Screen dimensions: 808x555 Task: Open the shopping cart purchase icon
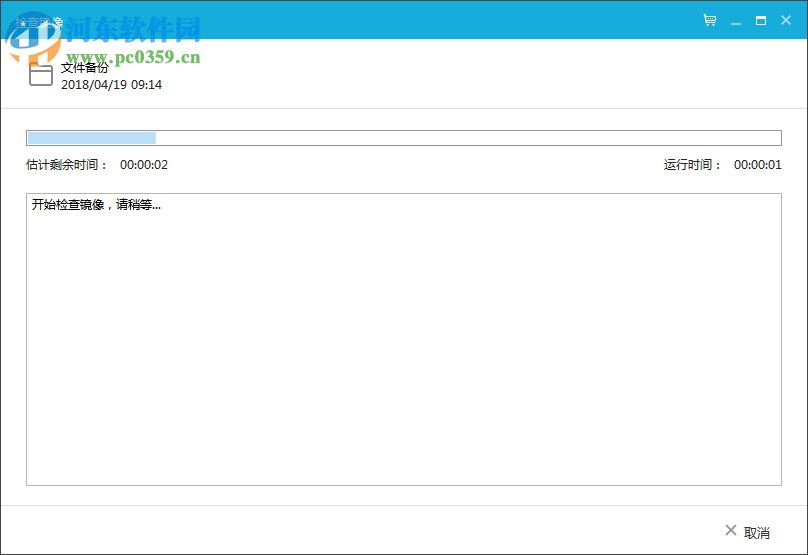(x=710, y=20)
